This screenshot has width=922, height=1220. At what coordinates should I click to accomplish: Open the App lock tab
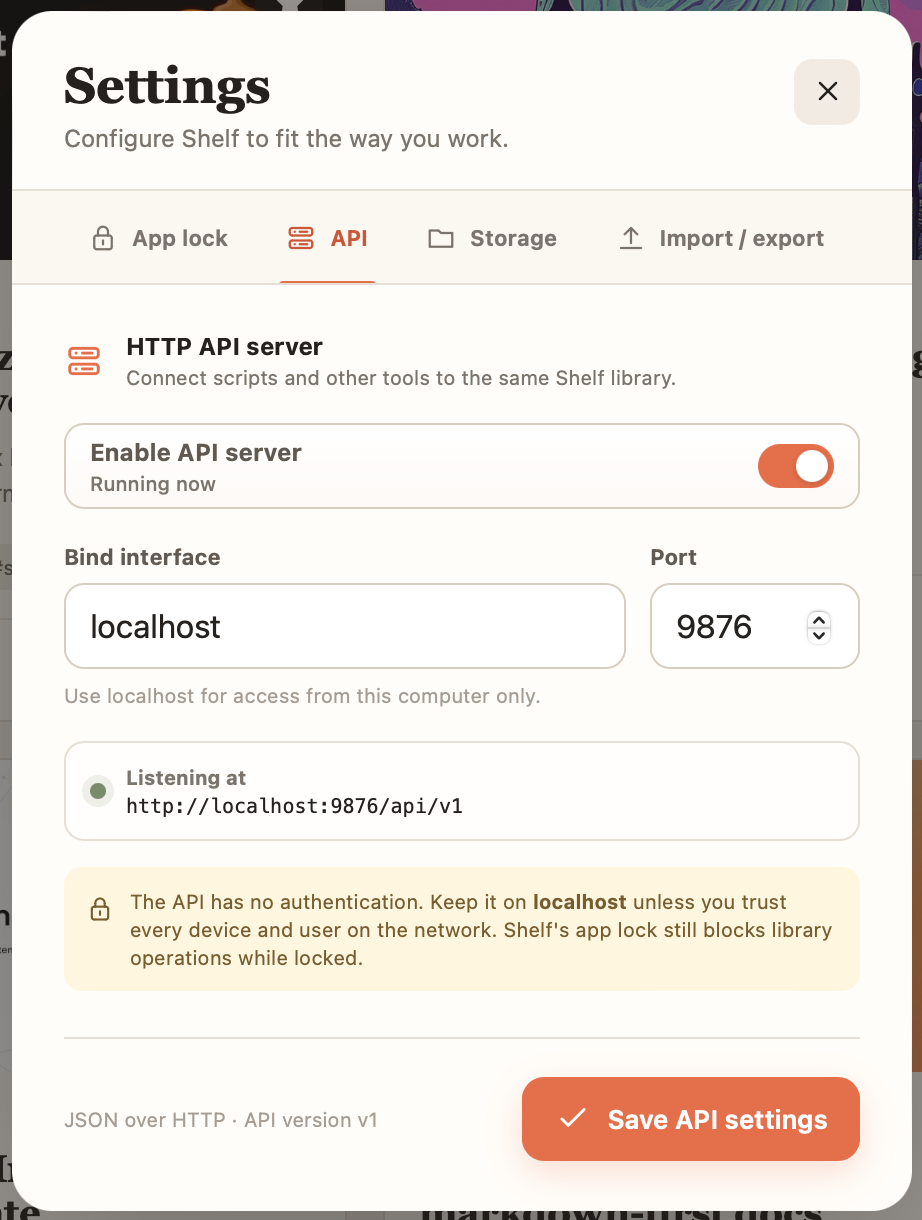click(x=160, y=238)
